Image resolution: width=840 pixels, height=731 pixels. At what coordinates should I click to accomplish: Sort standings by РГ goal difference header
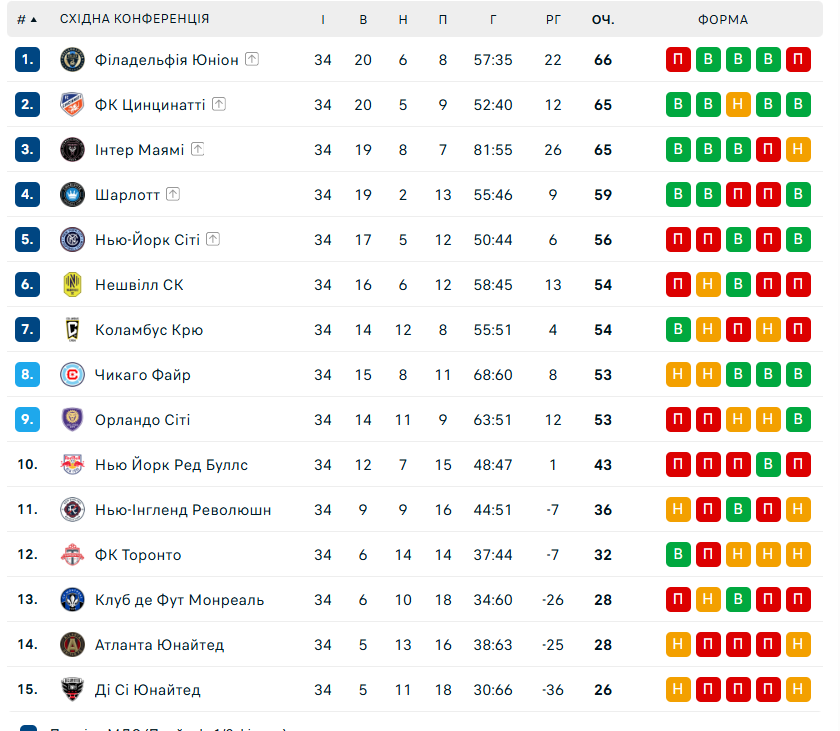553,19
